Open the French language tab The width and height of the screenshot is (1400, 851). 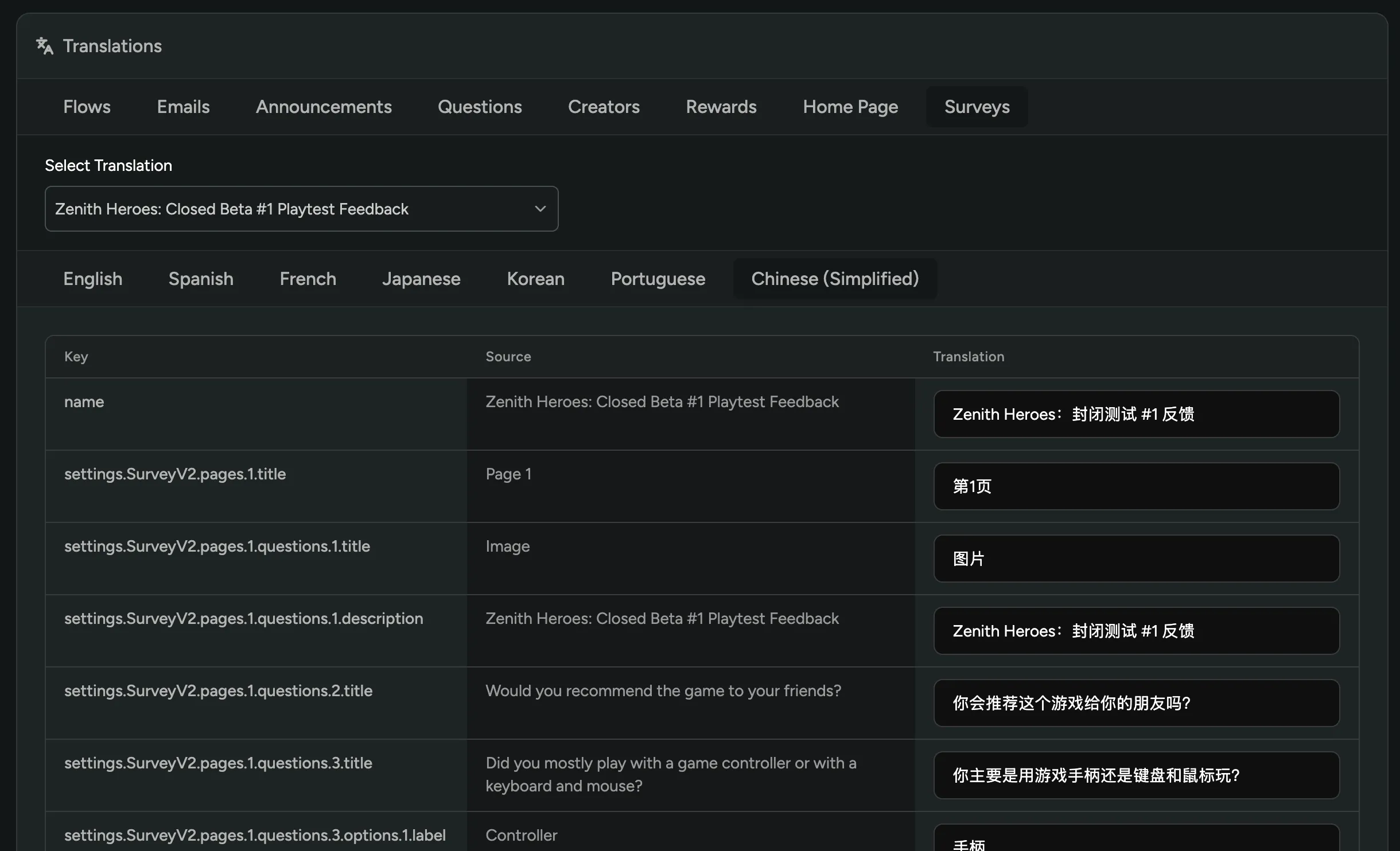click(308, 279)
